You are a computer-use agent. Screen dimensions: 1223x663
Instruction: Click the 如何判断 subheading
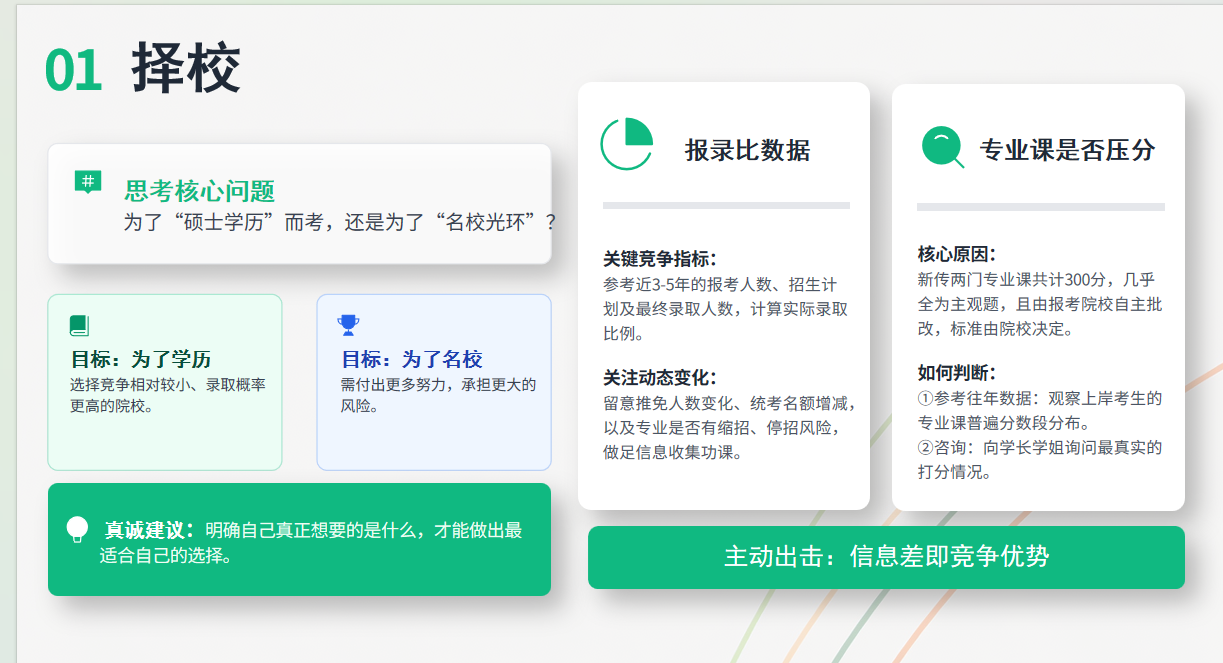click(x=957, y=373)
